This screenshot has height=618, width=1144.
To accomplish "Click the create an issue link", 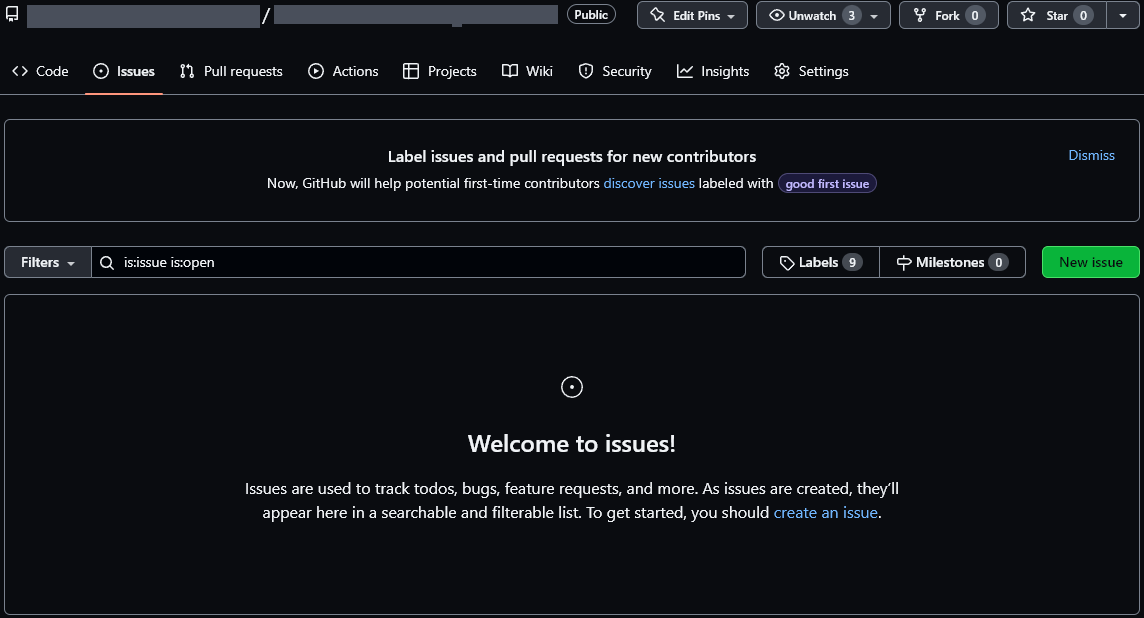I will coord(825,513).
